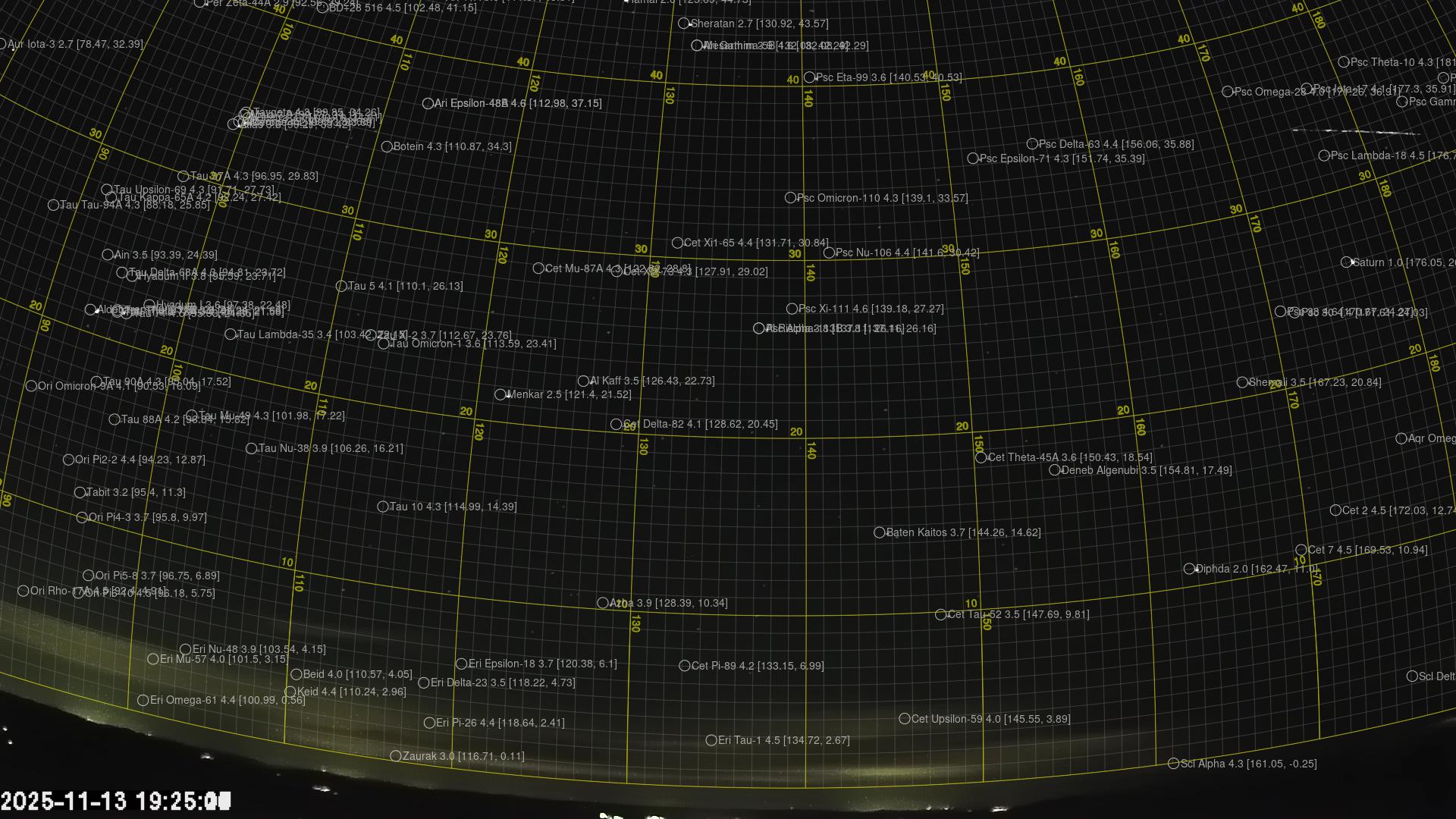Select the Tabit star marker circle
This screenshot has width=1456, height=819.
pos(80,493)
